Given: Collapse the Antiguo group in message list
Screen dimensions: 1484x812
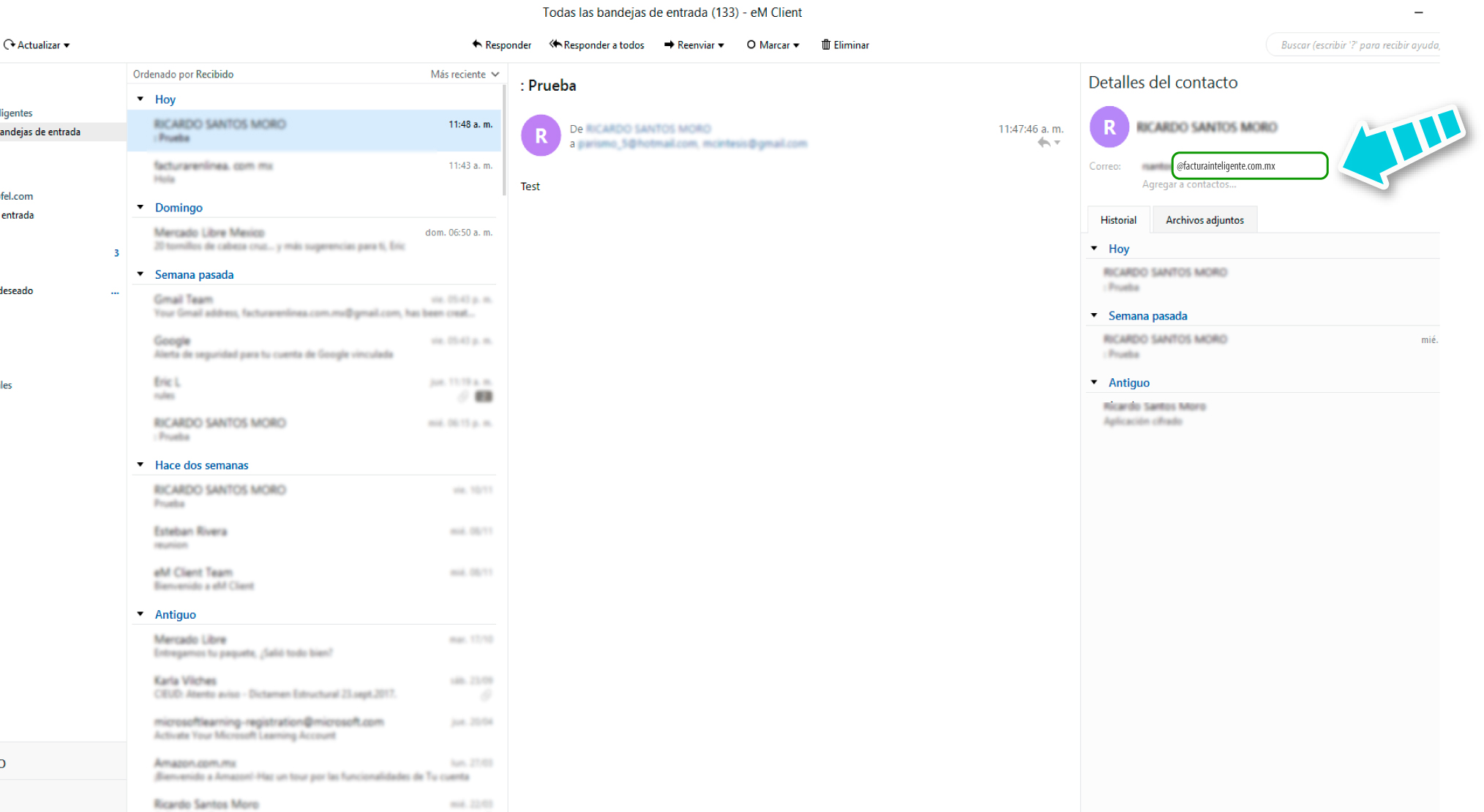Looking at the screenshot, I should point(140,614).
